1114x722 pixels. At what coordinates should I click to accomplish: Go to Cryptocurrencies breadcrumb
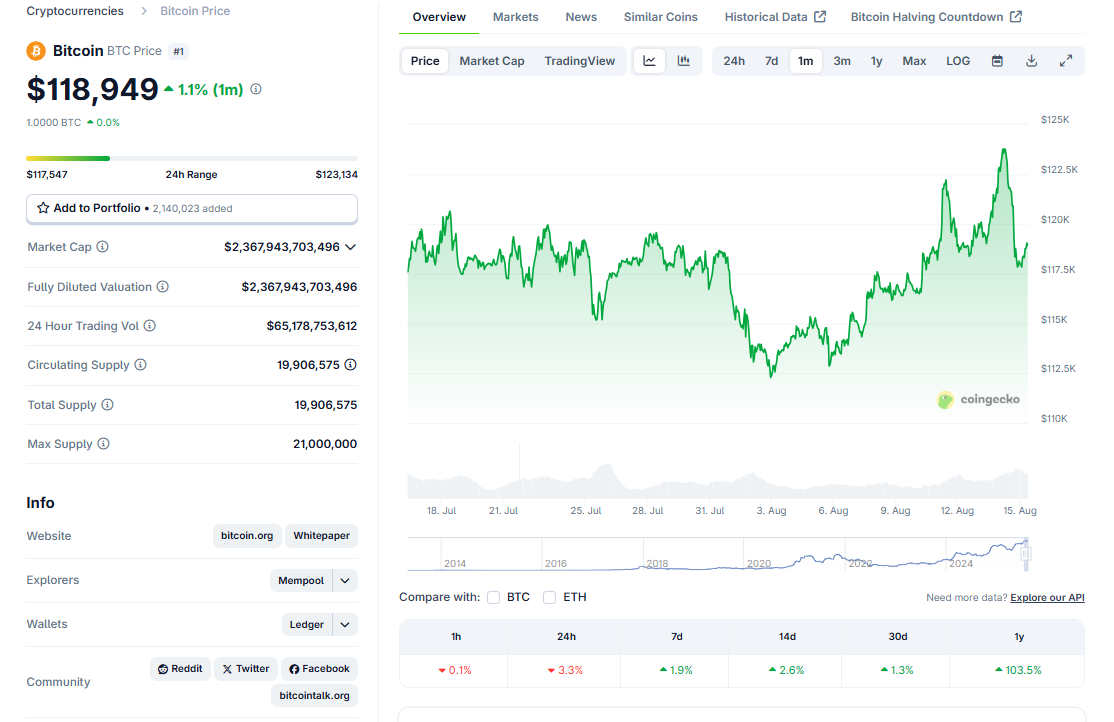pos(75,11)
